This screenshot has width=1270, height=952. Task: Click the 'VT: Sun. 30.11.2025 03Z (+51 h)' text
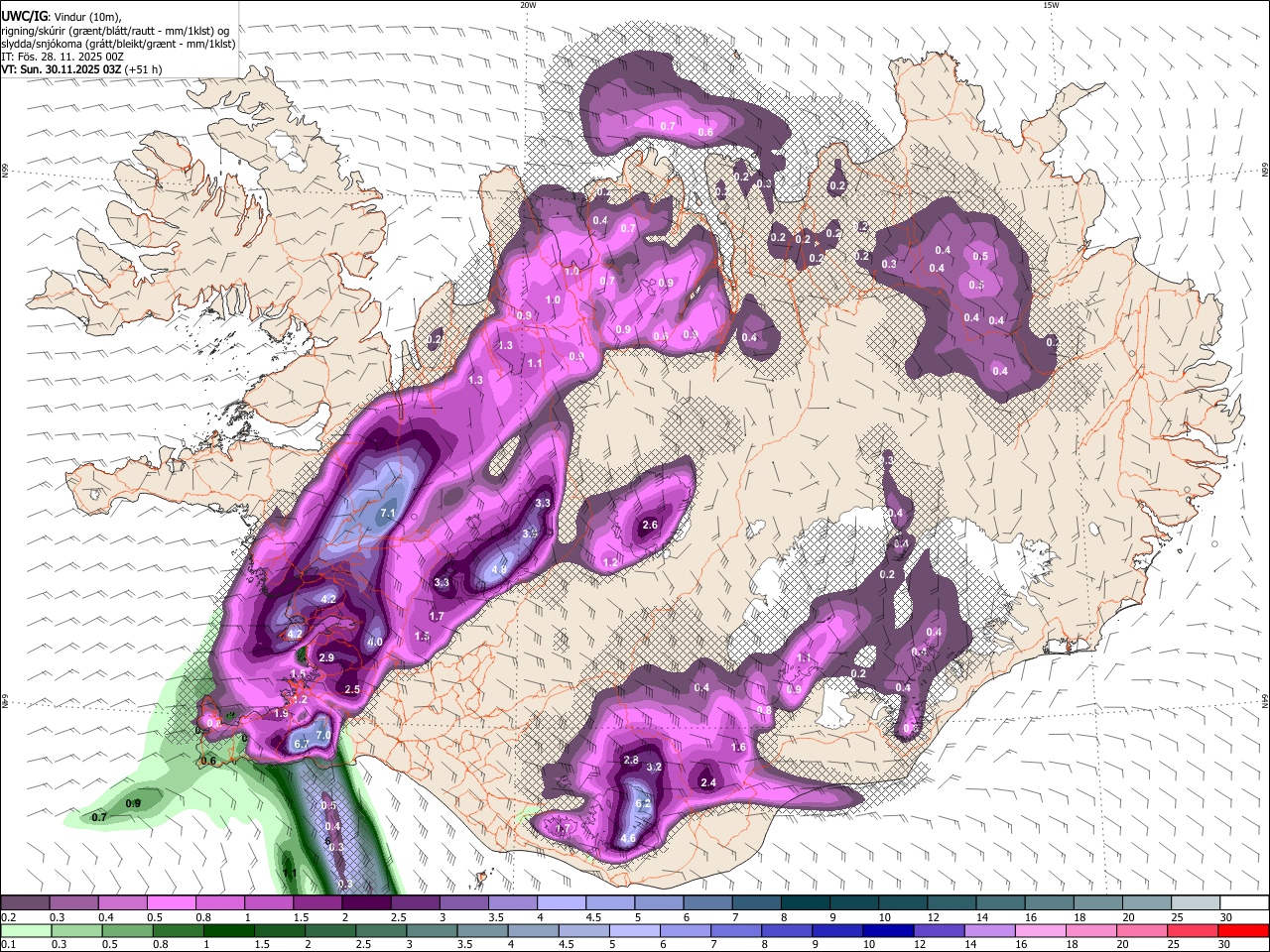point(81,69)
